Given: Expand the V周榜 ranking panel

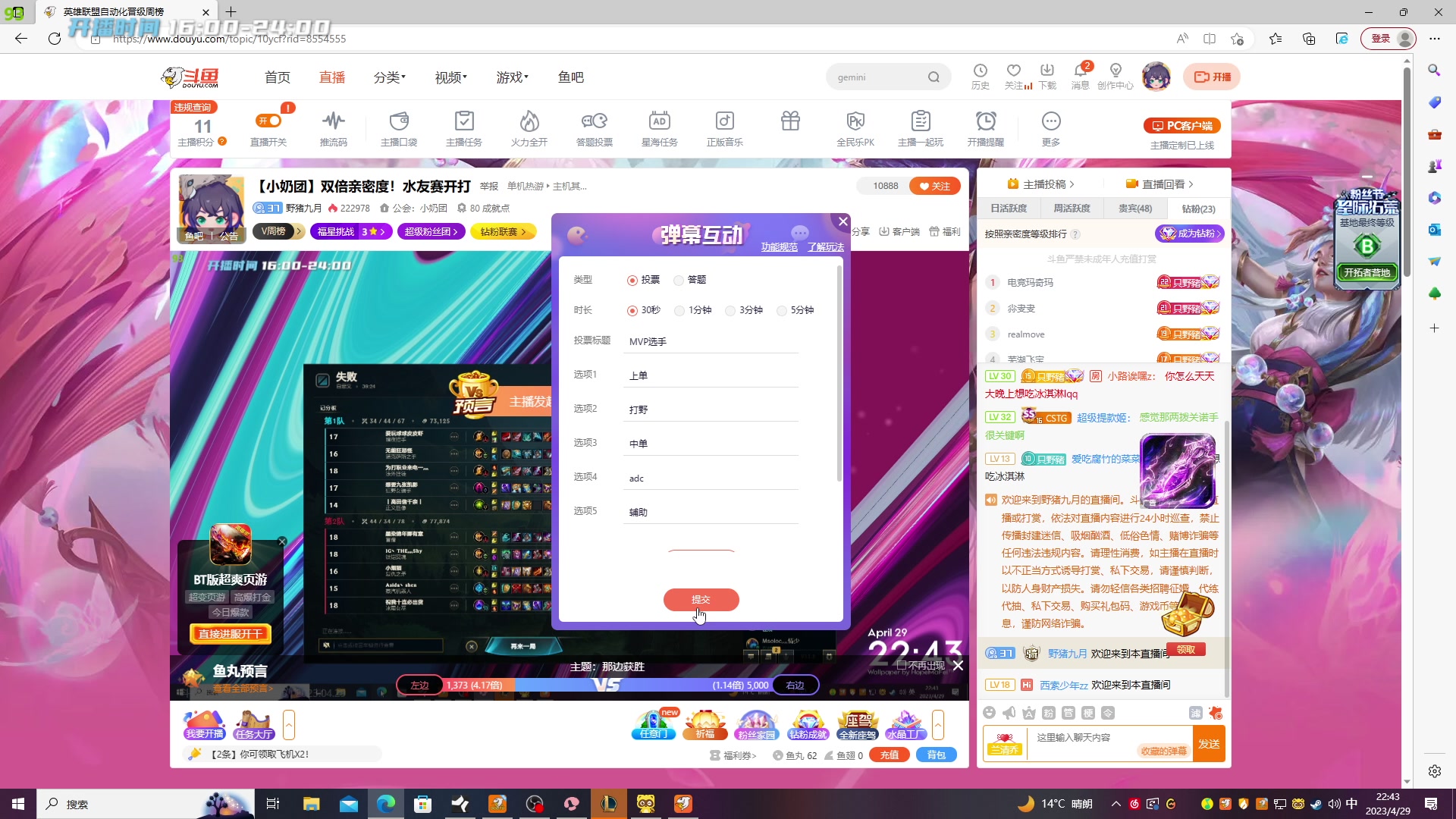Looking at the screenshot, I should (278, 231).
